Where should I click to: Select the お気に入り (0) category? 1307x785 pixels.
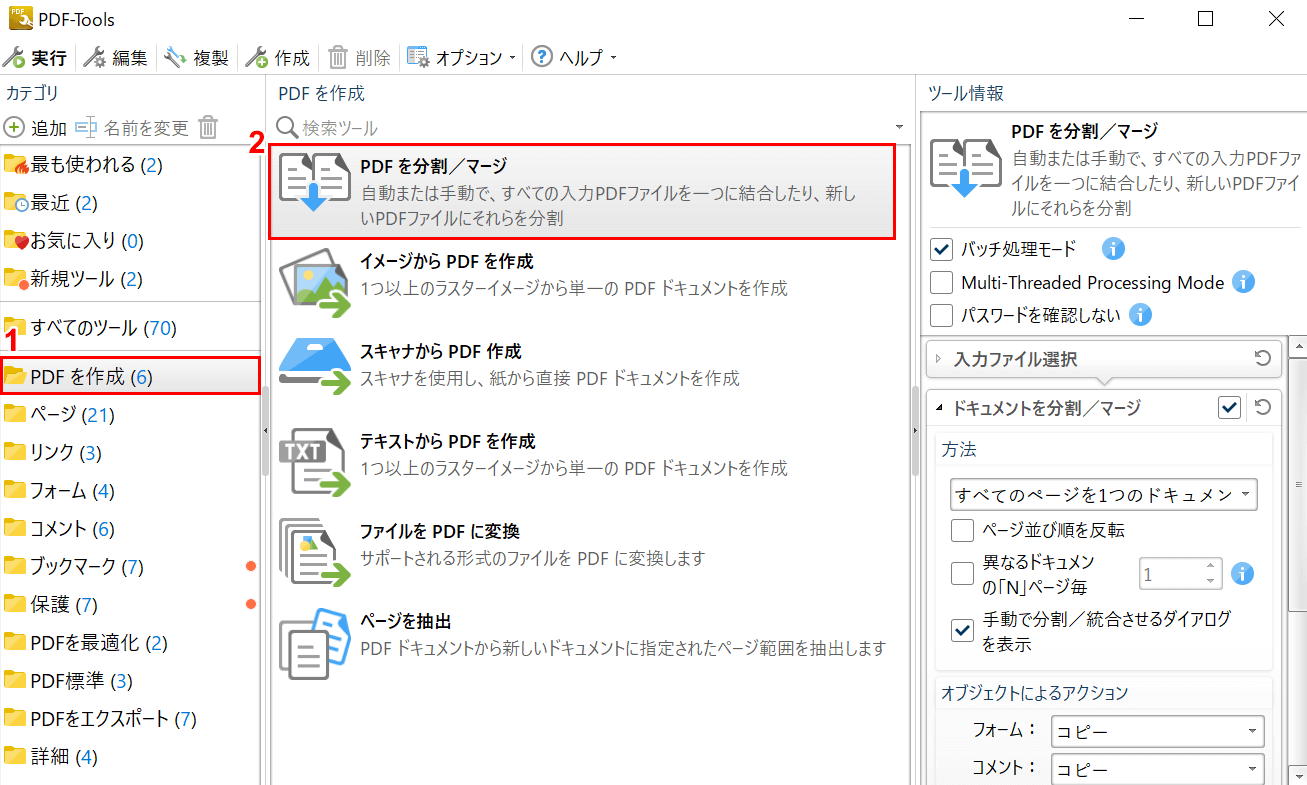130,241
